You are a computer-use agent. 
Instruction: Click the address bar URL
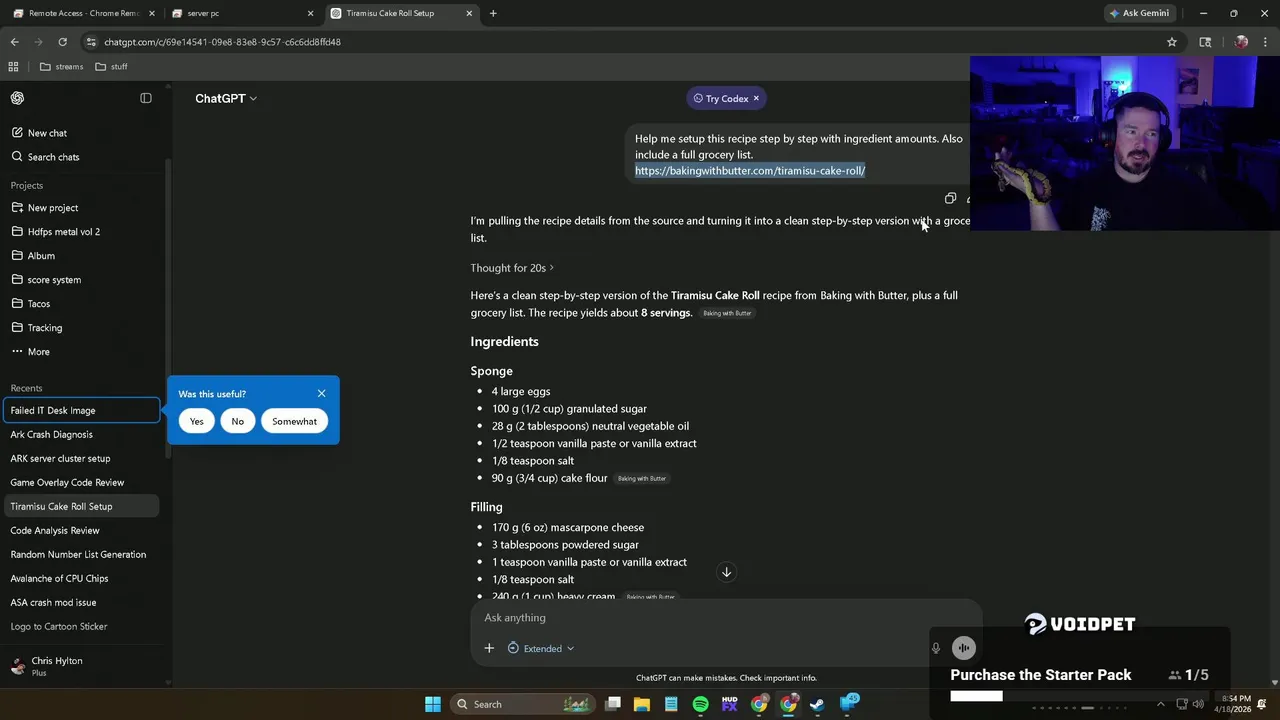223,42
